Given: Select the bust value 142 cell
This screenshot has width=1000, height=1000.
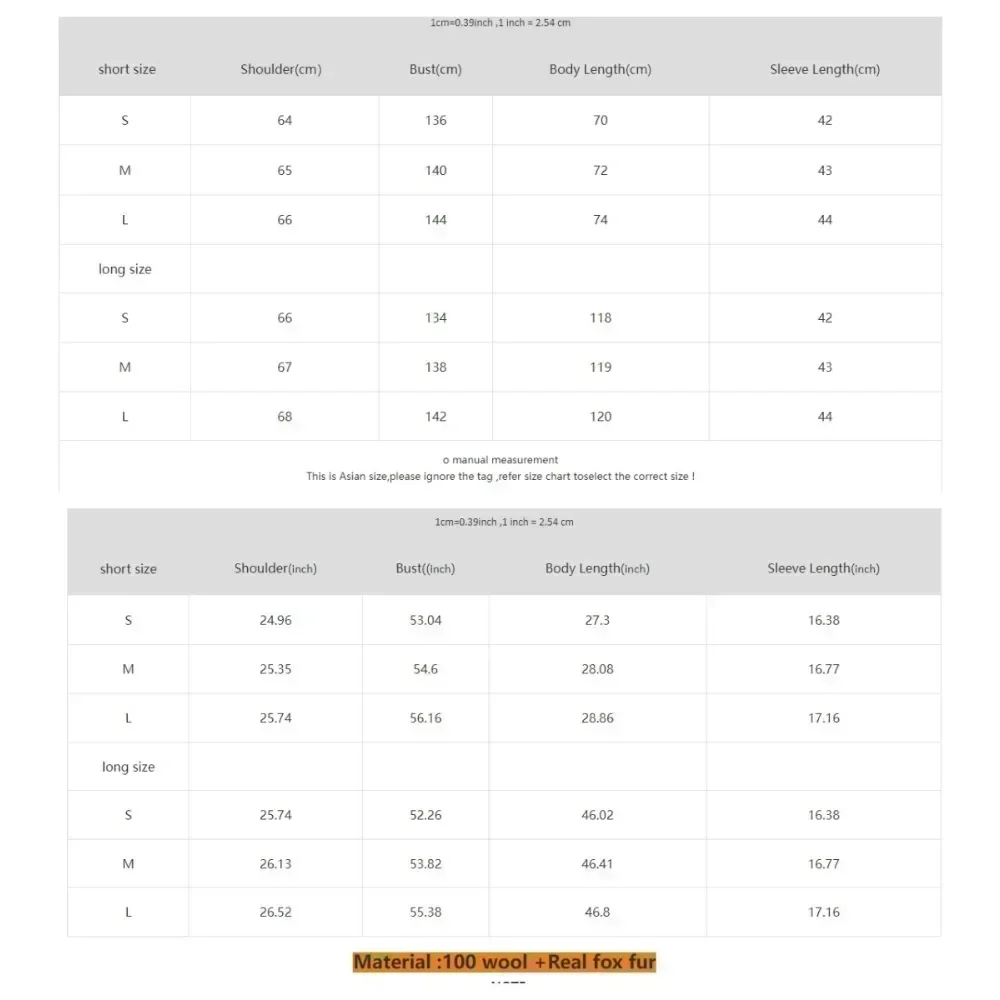Looking at the screenshot, I should (x=436, y=417).
